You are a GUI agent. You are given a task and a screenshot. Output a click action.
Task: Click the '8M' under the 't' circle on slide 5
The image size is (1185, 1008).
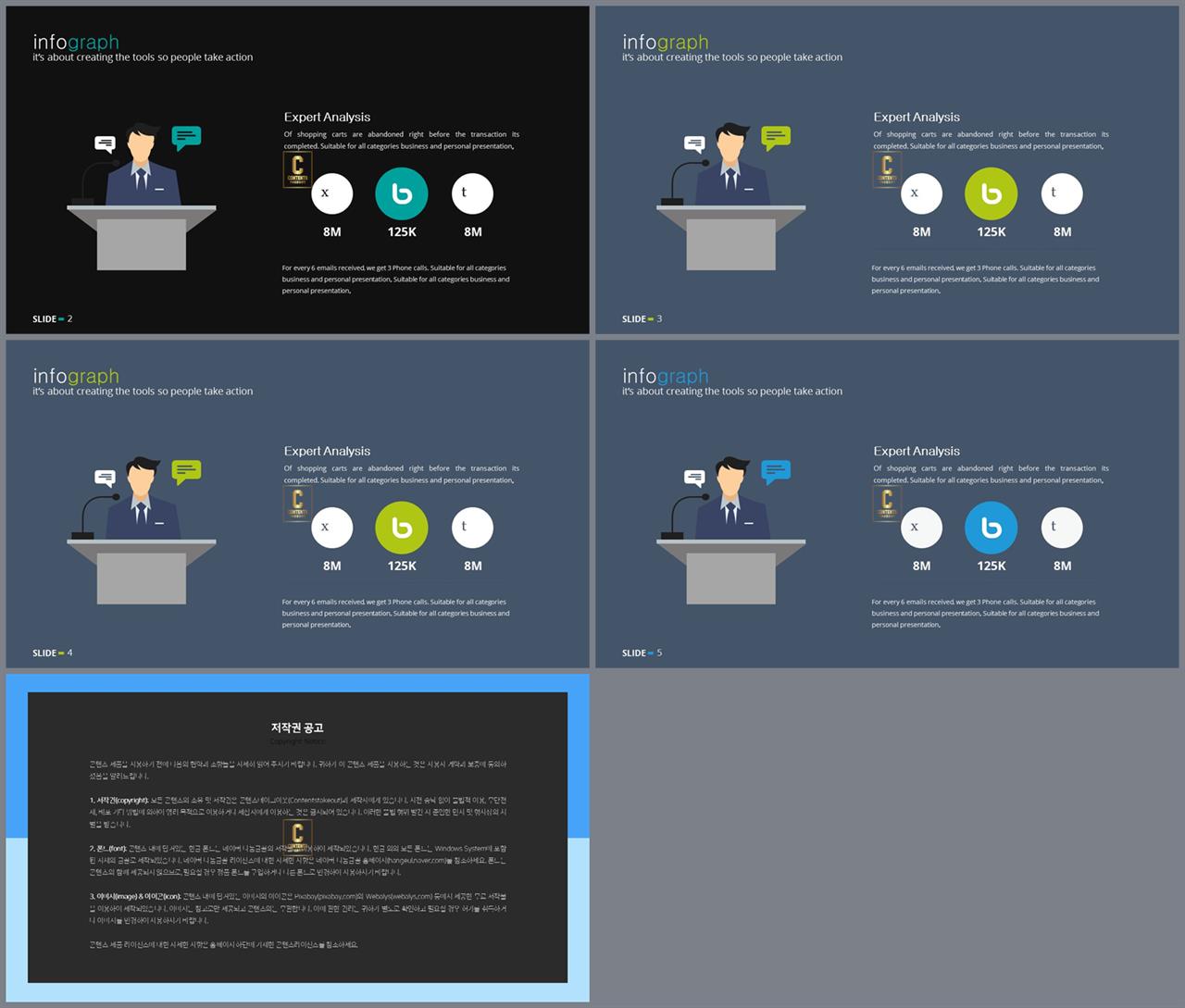click(1062, 566)
